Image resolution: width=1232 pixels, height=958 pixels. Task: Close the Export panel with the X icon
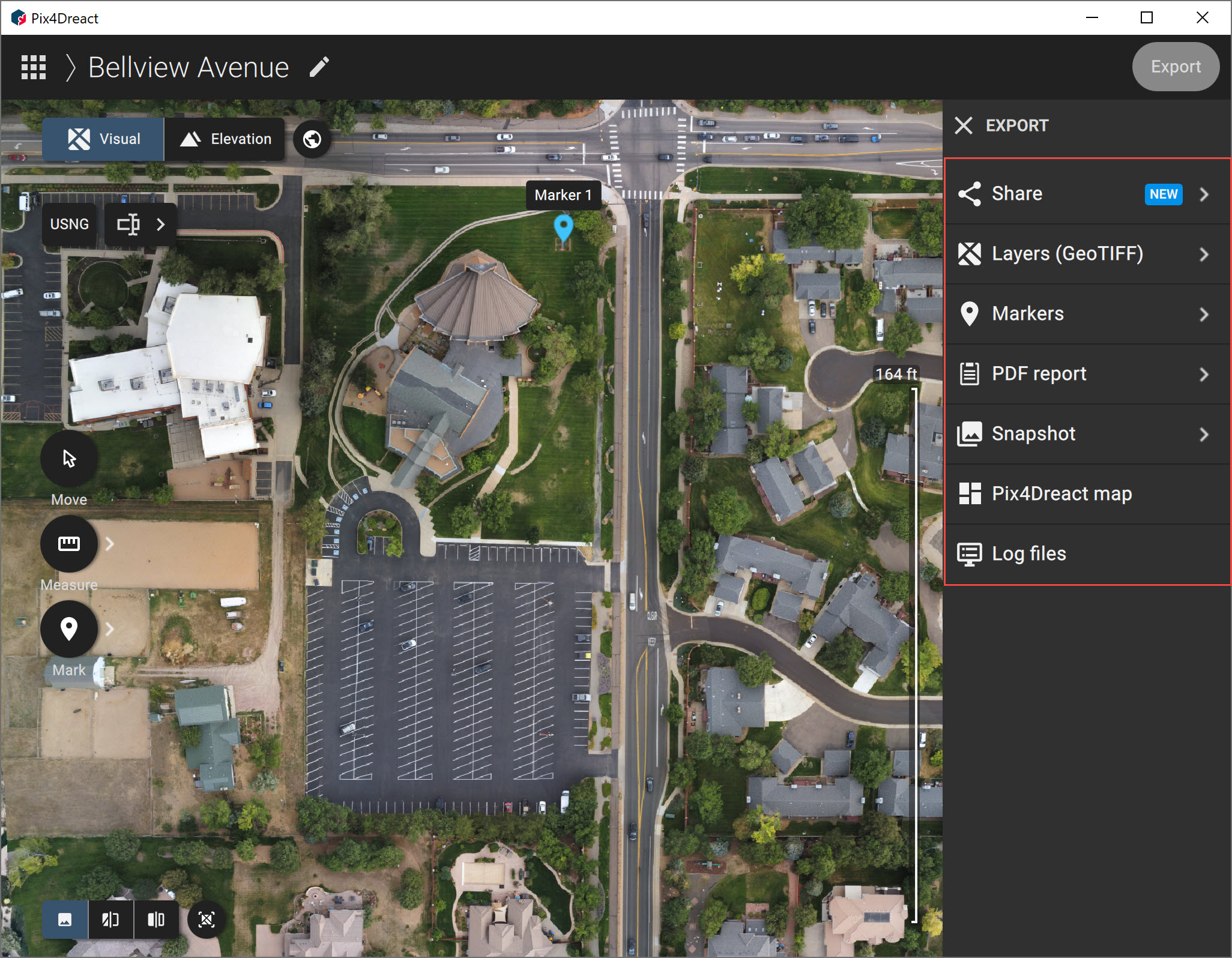click(x=964, y=126)
